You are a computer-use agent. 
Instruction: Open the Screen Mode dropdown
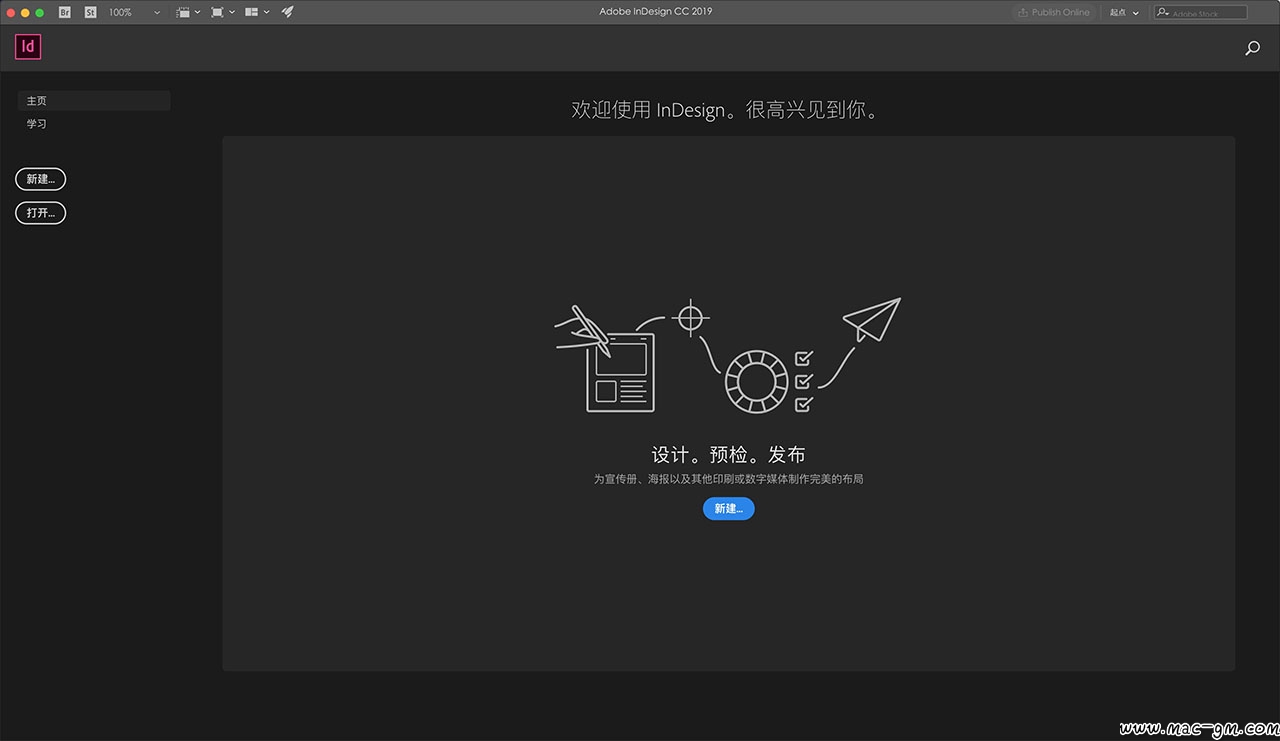coord(223,12)
